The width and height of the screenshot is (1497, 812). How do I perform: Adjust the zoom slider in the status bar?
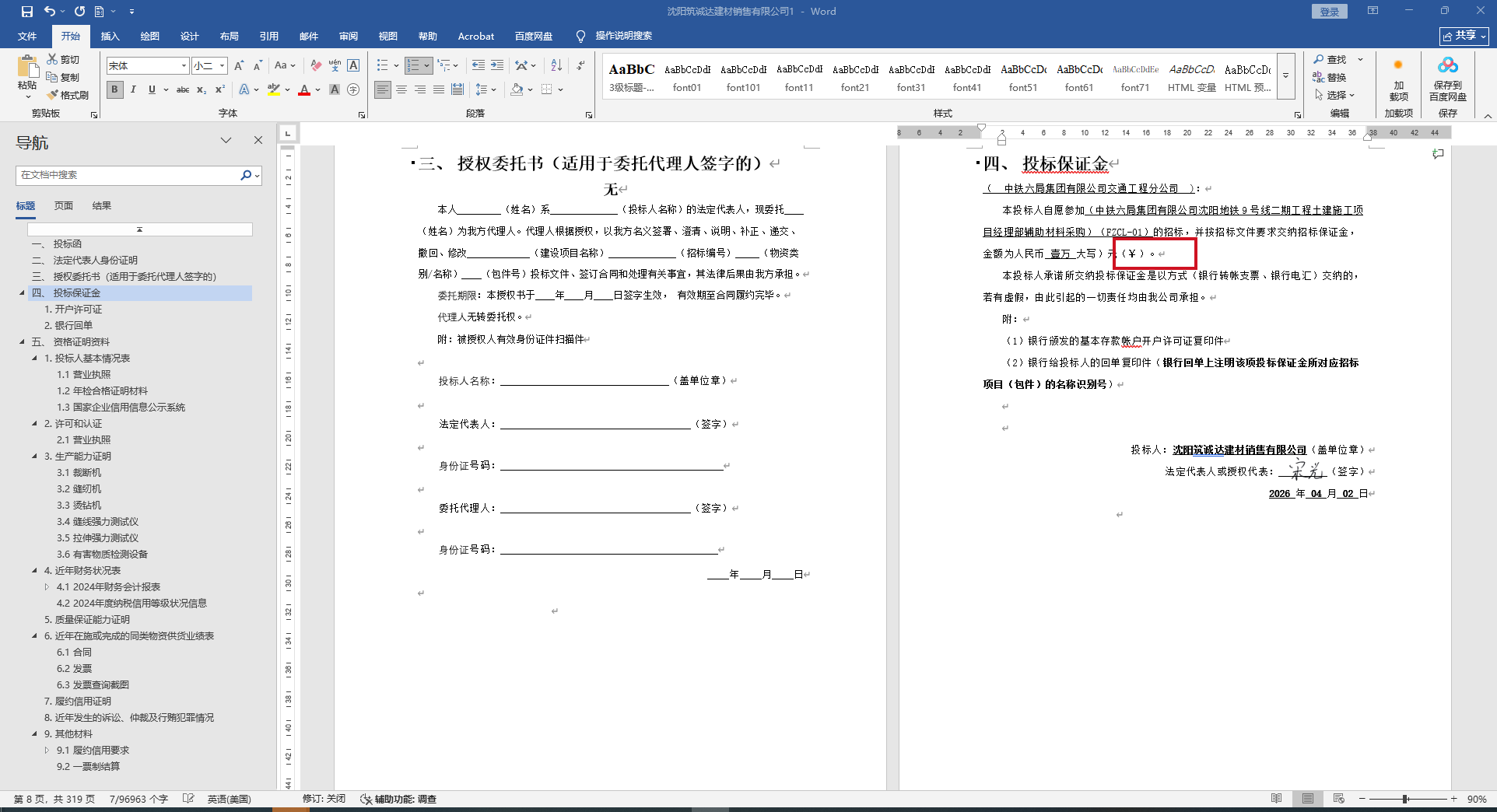click(1406, 799)
